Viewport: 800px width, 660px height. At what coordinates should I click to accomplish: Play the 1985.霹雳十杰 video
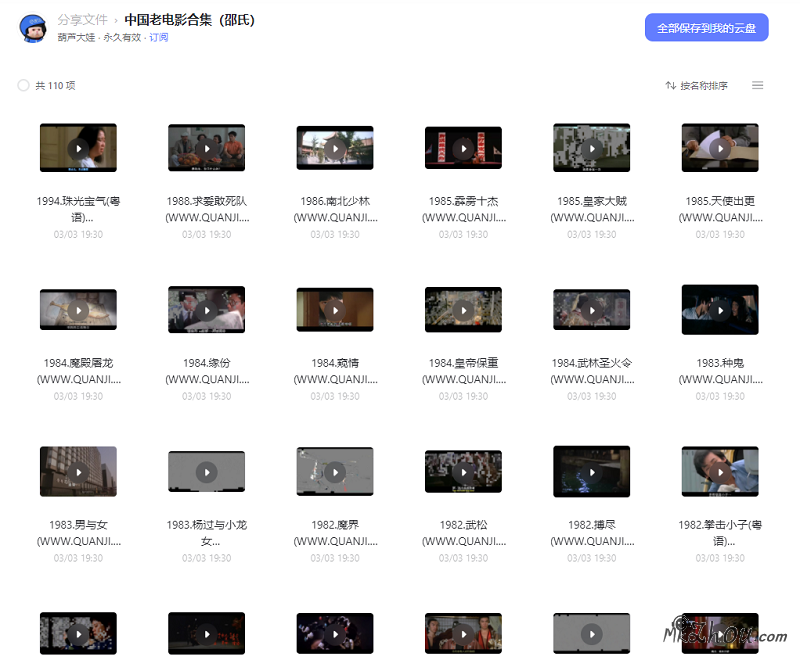click(463, 148)
